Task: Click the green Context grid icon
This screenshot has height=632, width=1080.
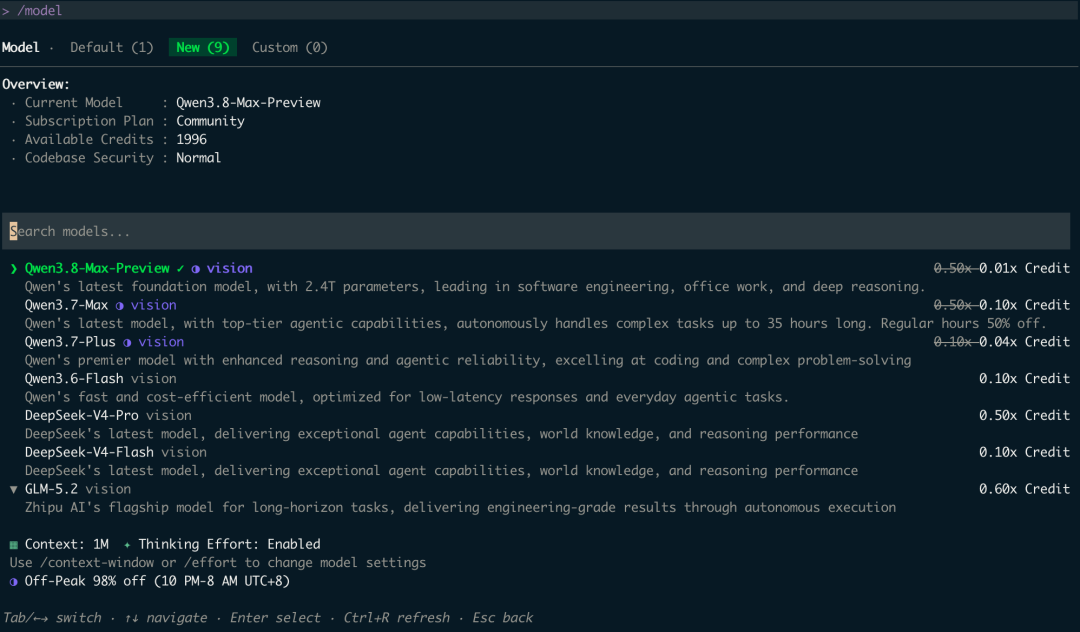Action: (13, 545)
